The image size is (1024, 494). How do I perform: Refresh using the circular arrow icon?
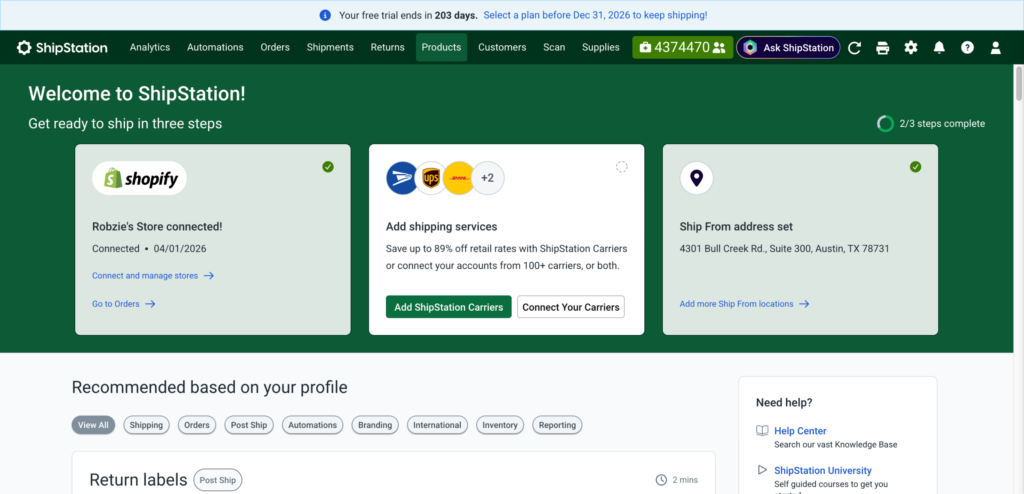click(854, 48)
